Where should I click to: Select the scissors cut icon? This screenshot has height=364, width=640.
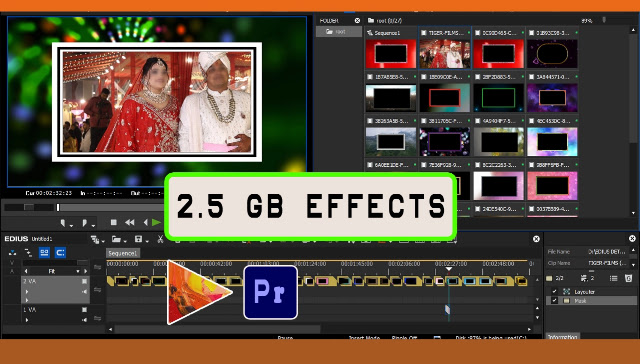(160, 240)
